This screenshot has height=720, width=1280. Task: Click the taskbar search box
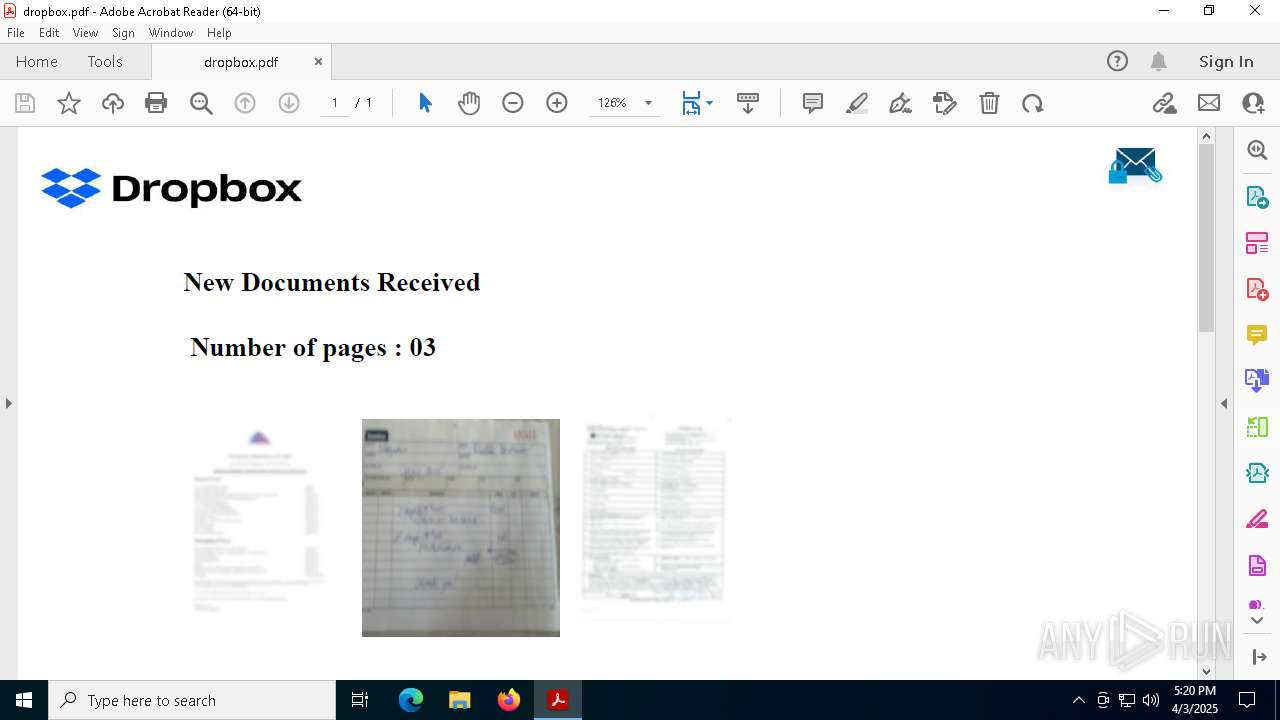coord(192,700)
